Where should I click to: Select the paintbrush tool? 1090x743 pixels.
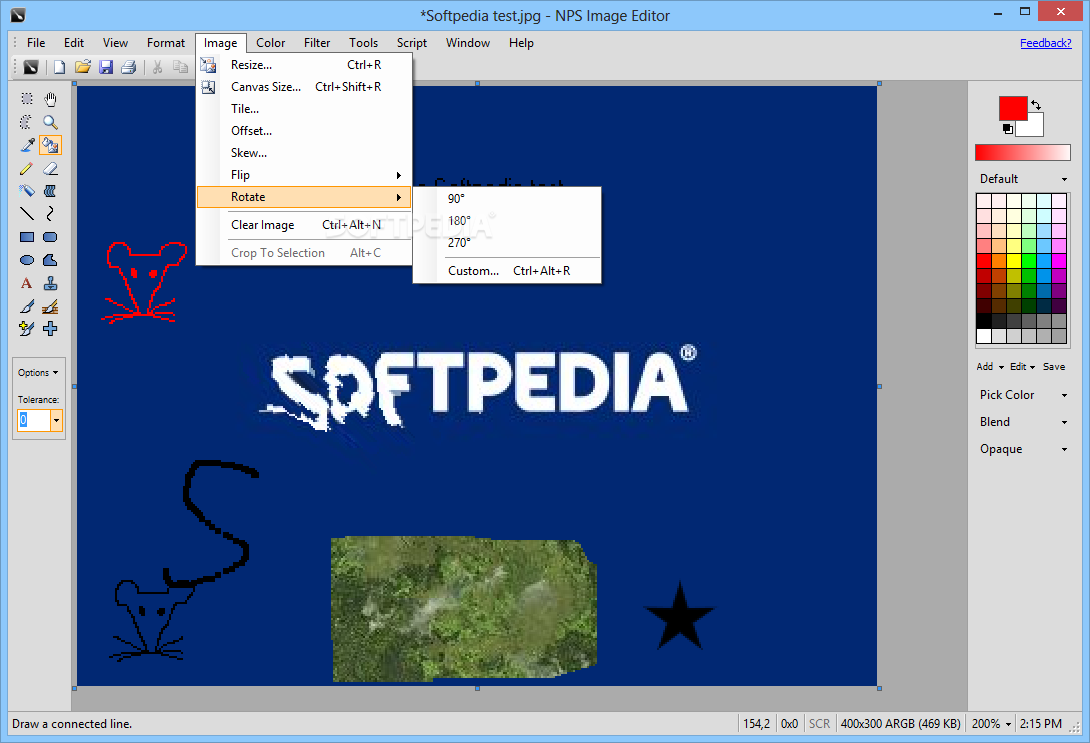(26, 306)
